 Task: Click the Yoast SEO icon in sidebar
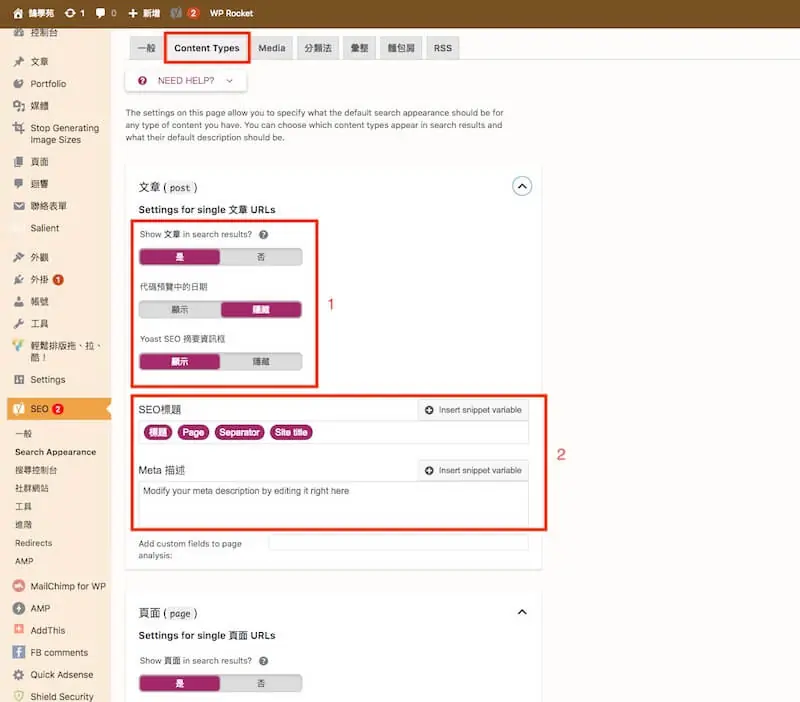[19, 409]
